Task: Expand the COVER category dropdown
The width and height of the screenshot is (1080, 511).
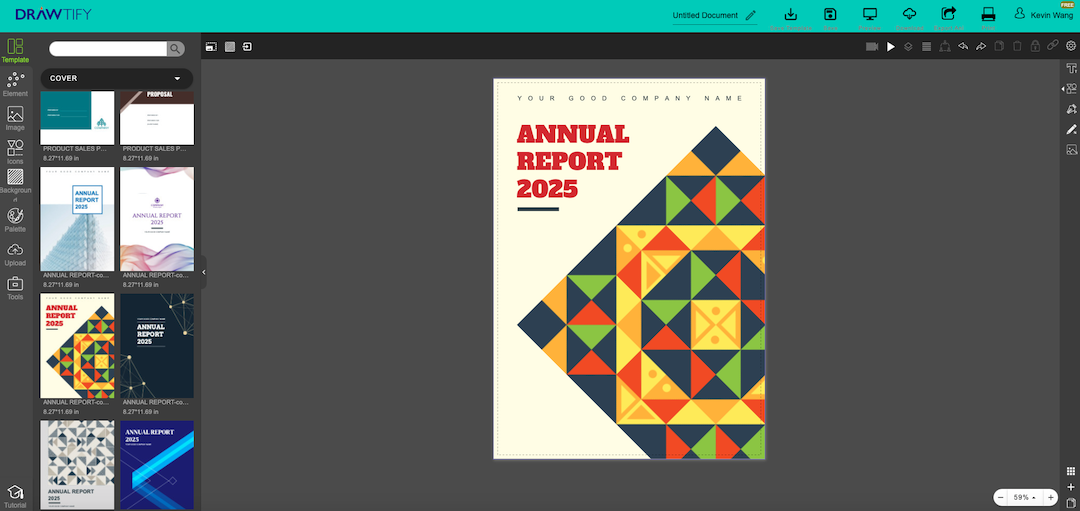Action: click(116, 79)
